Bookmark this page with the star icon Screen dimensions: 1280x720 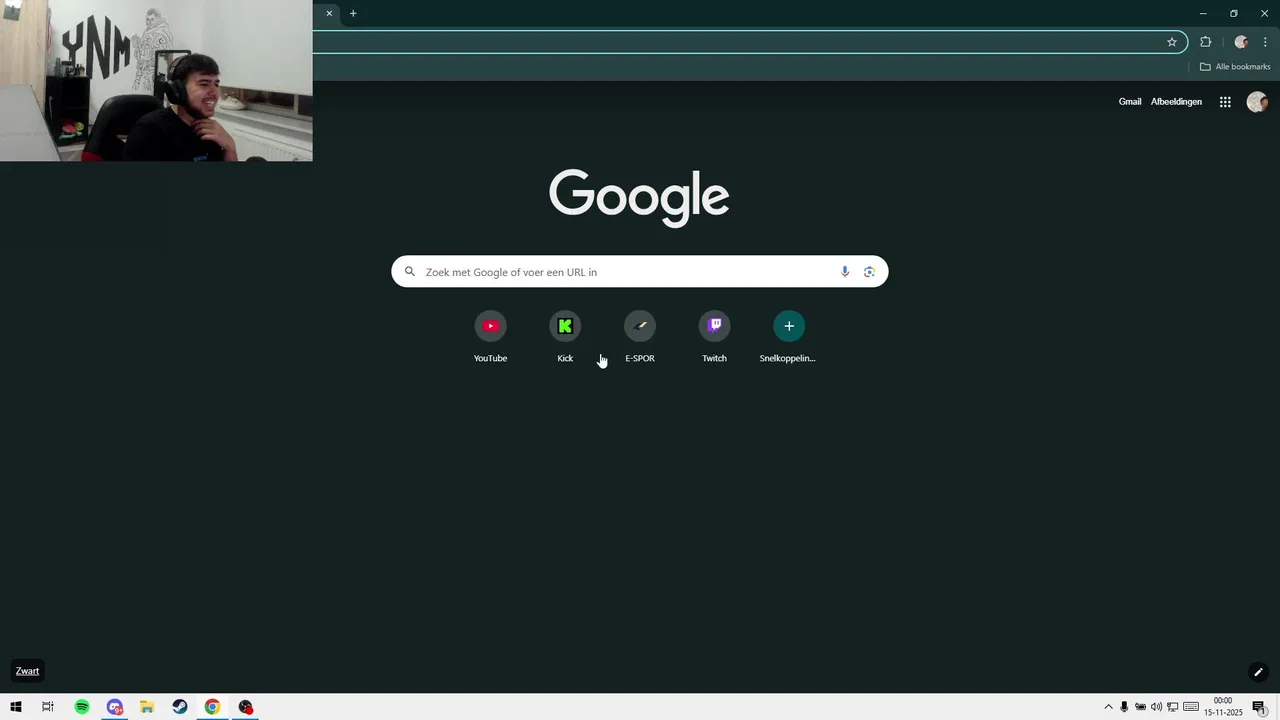click(x=1172, y=42)
